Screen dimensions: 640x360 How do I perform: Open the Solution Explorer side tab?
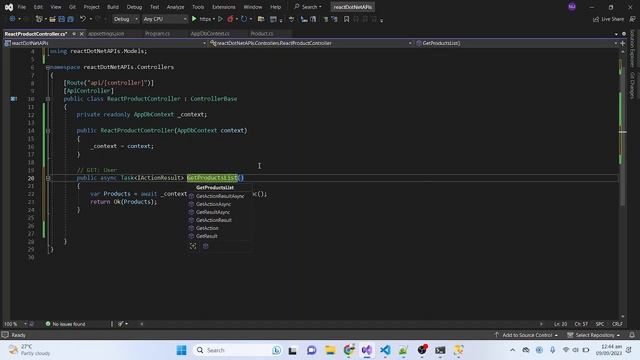coord(632,48)
